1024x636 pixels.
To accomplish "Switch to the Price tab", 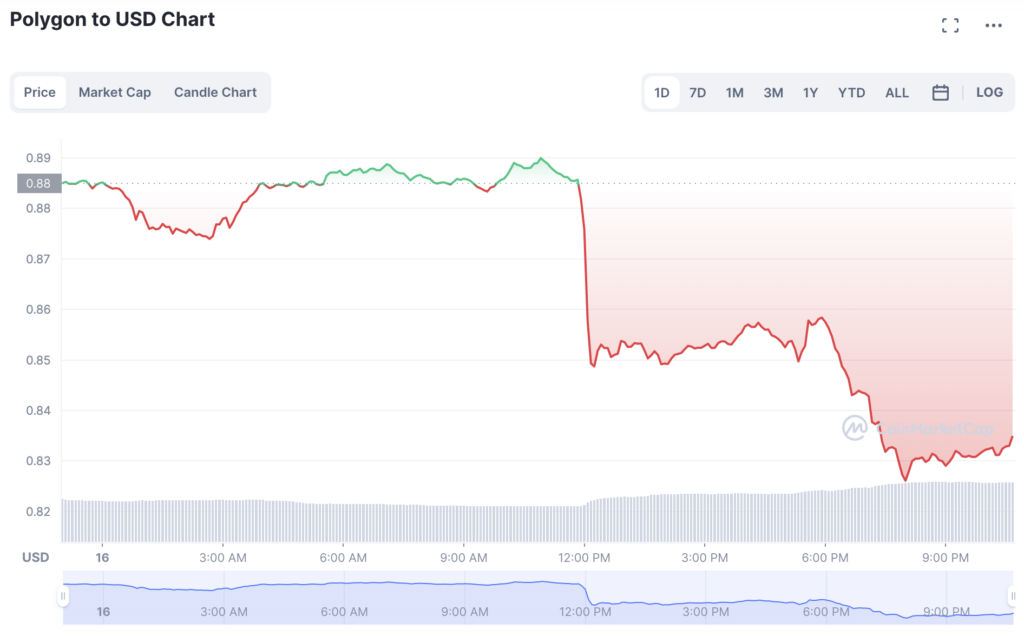I will tap(40, 93).
